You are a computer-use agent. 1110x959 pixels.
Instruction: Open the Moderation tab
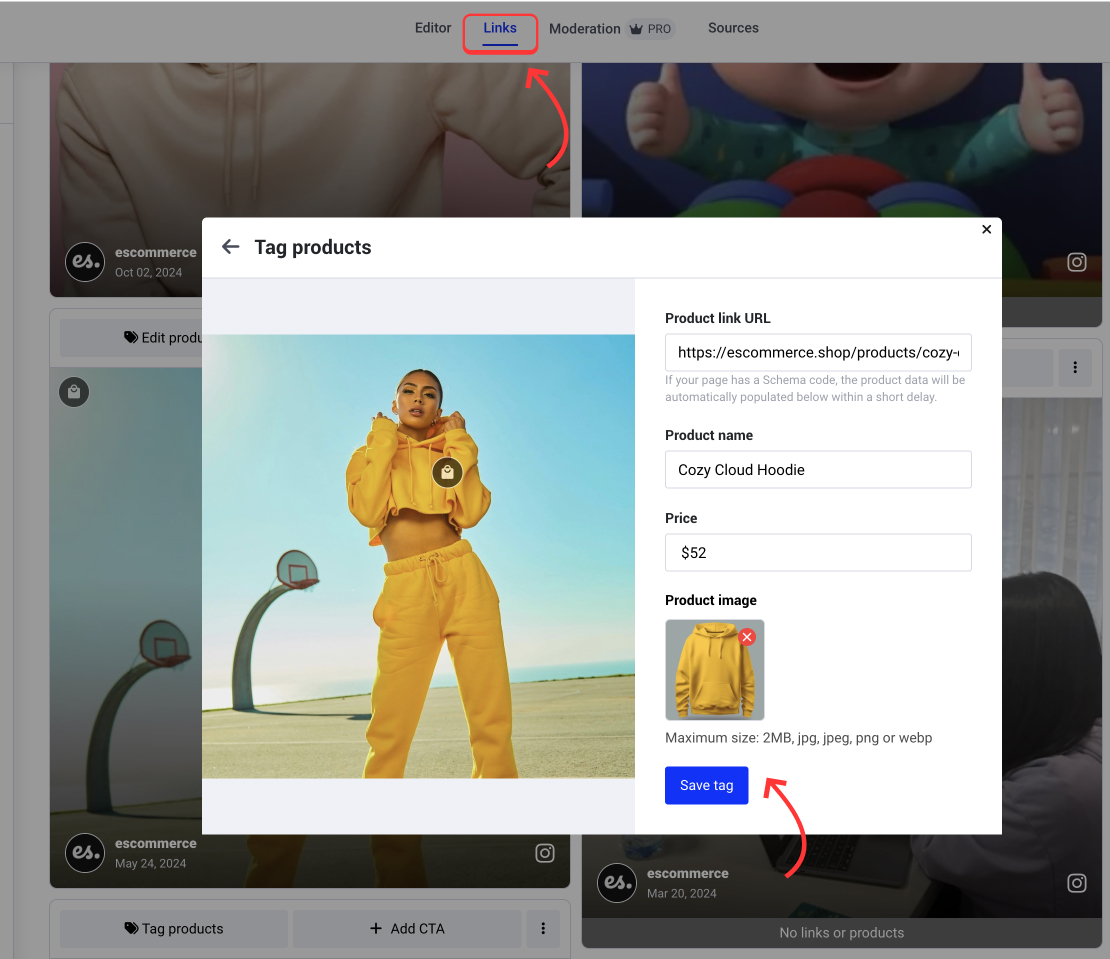tap(585, 28)
